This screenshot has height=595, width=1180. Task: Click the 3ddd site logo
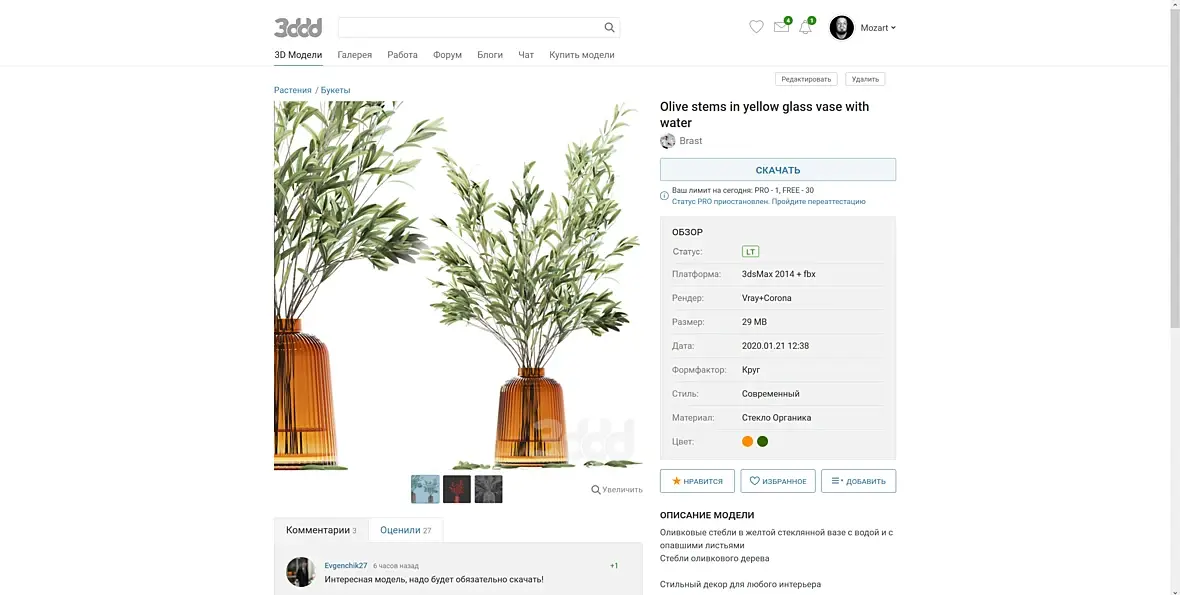point(298,28)
